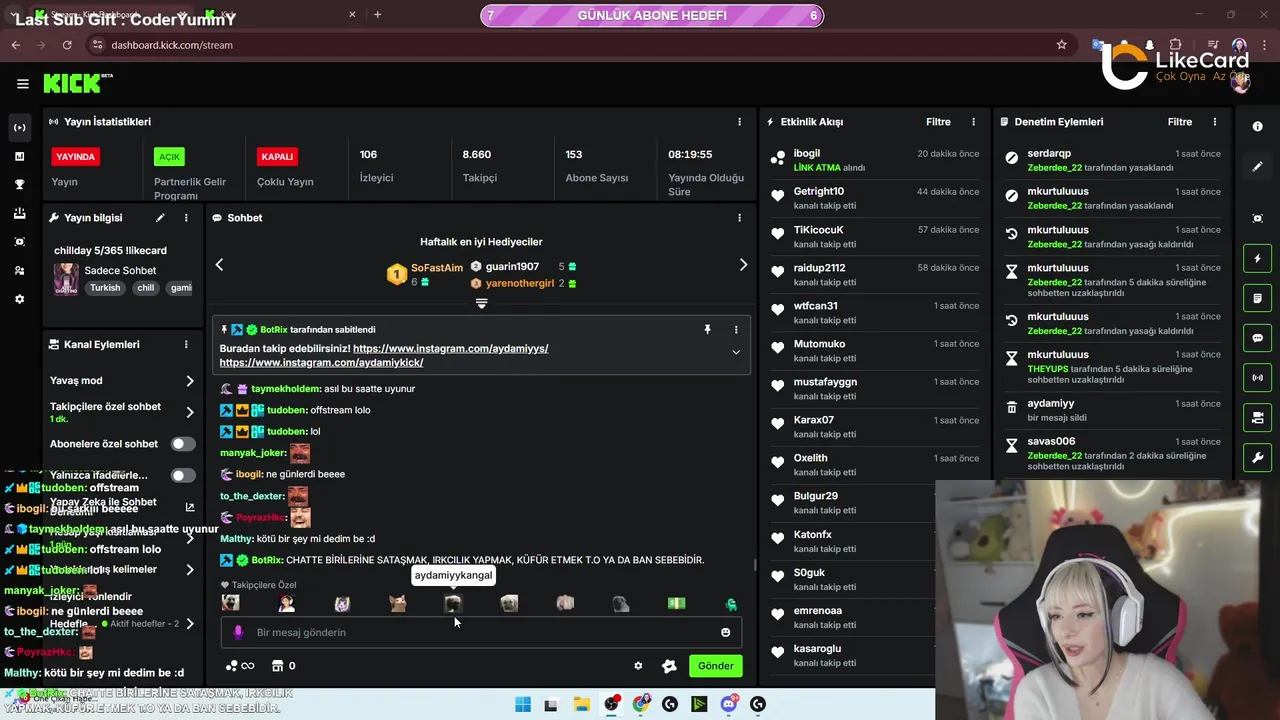Click the info icon in right toolbar
The image size is (1280, 720).
(1258, 127)
